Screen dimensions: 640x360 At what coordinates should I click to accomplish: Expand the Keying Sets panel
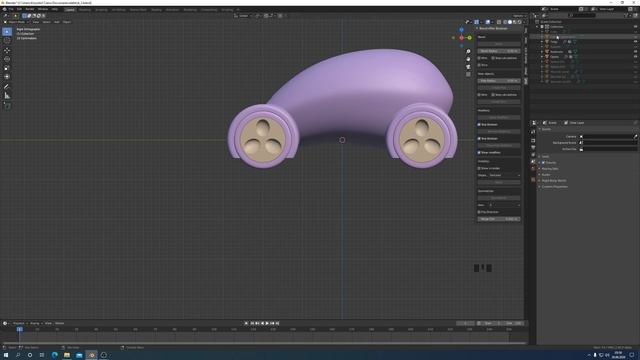[540, 169]
